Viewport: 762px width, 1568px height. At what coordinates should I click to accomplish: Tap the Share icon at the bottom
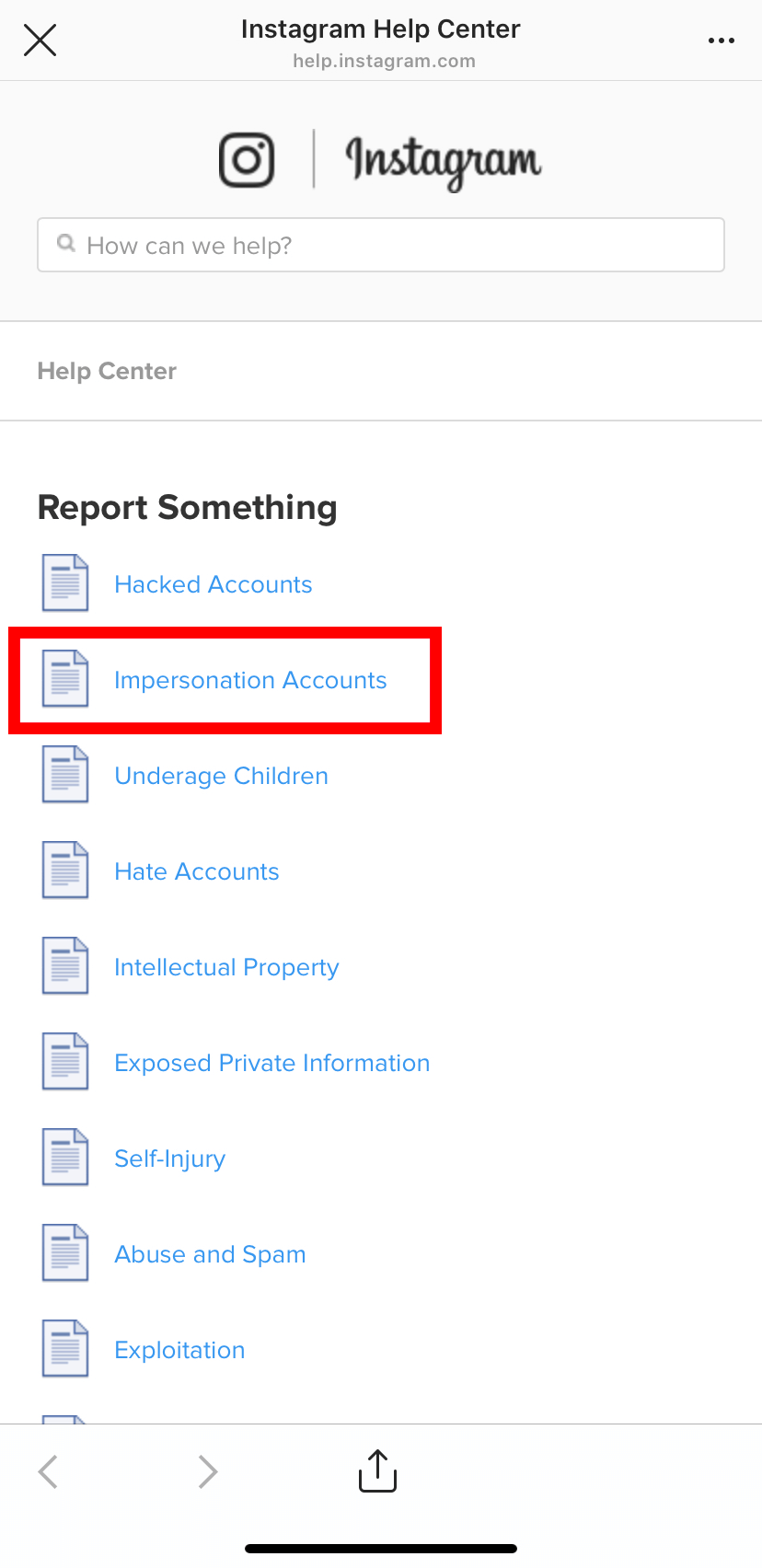pos(376,1470)
